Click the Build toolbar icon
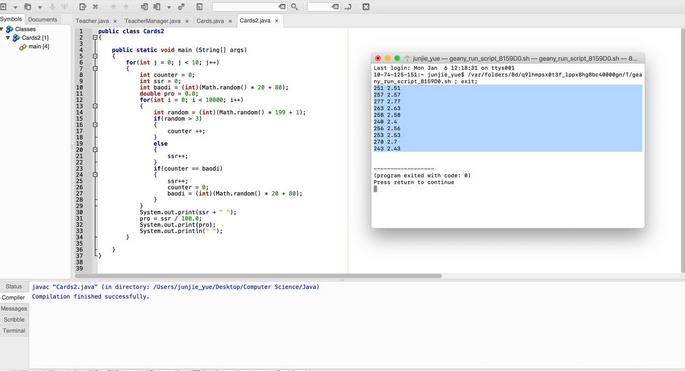The image size is (685, 371). coord(157,7)
